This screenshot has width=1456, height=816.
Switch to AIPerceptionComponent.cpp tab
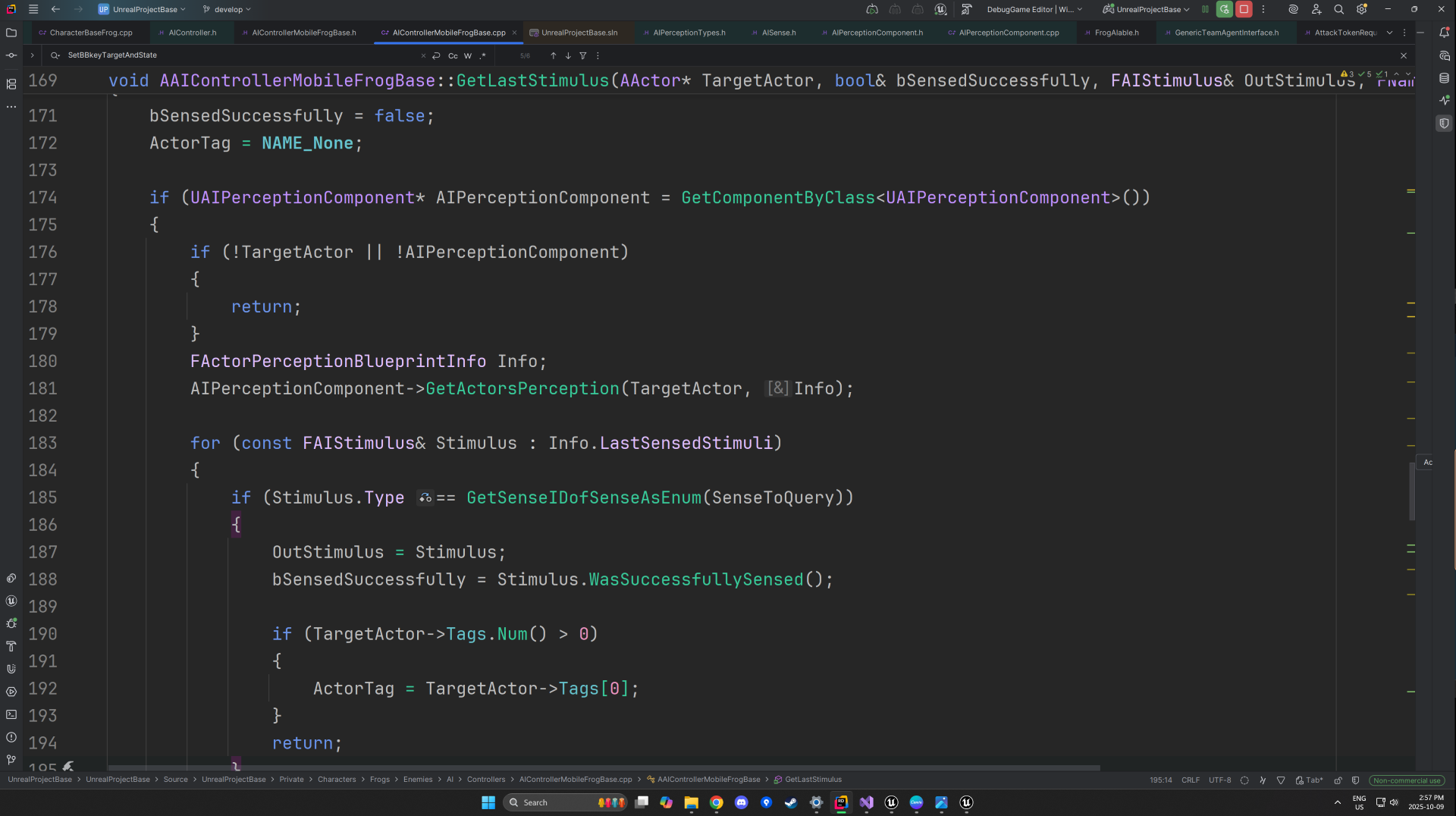pos(1008,33)
